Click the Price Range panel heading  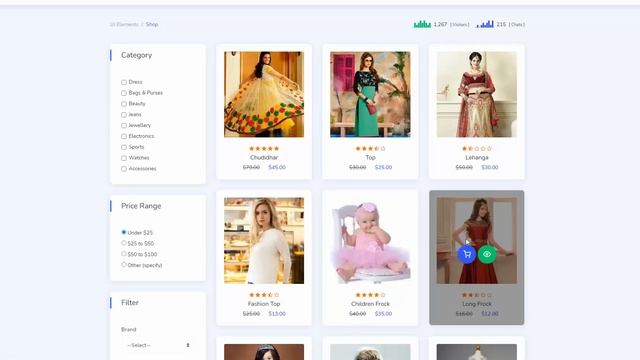coord(141,206)
